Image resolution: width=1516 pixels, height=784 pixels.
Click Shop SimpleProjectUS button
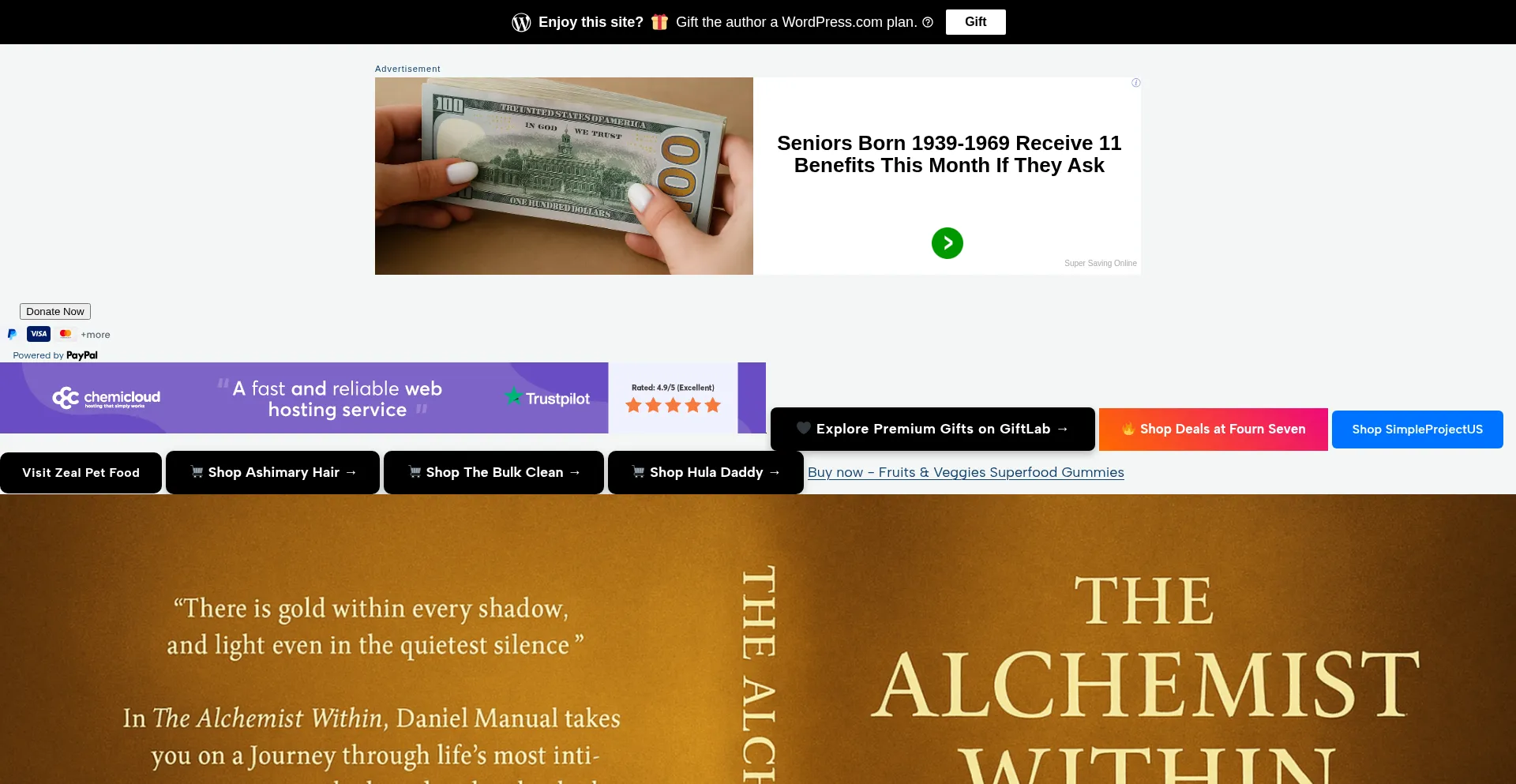click(x=1417, y=430)
